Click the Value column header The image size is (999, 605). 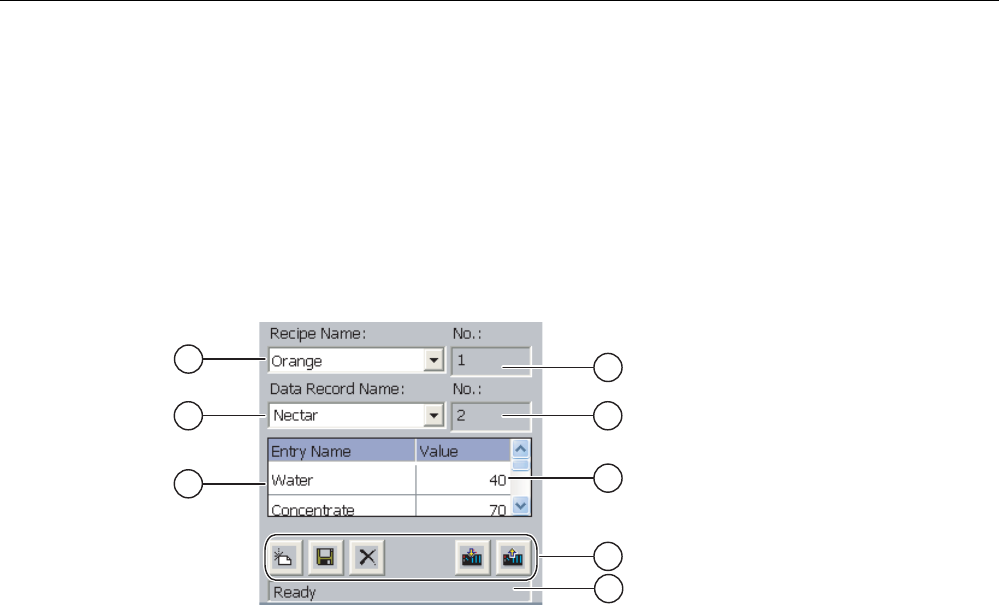(x=463, y=451)
